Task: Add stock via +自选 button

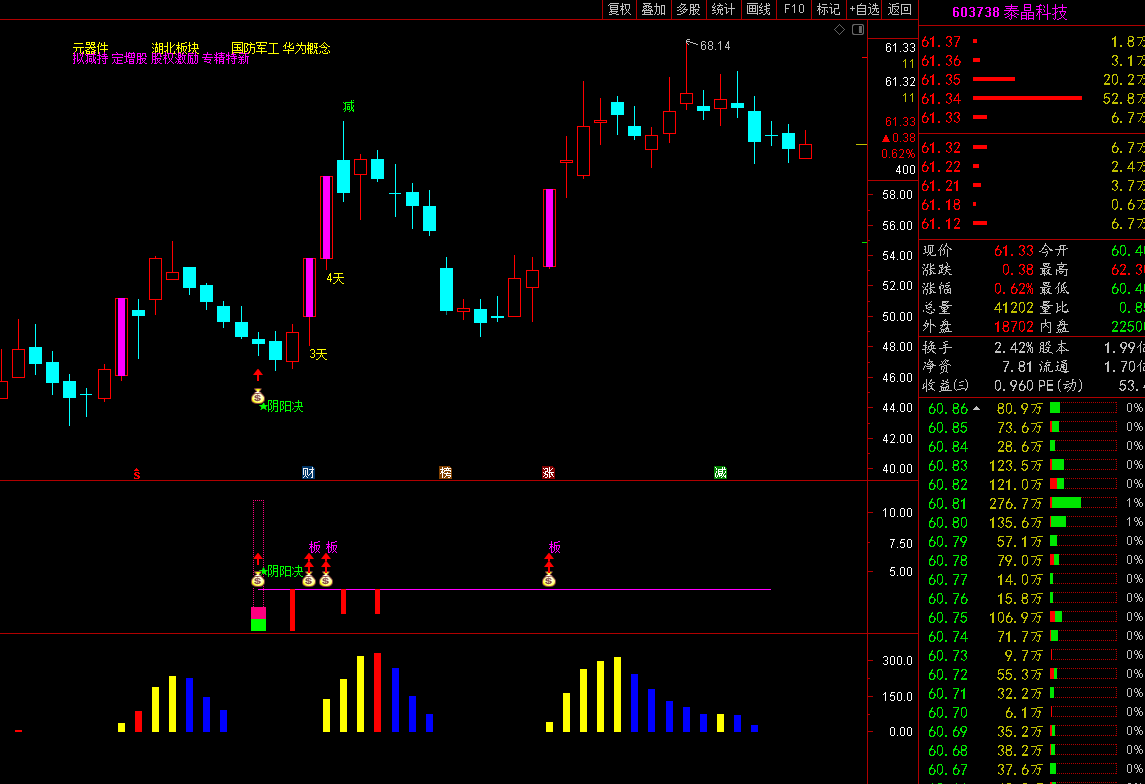Action: coord(865,9)
